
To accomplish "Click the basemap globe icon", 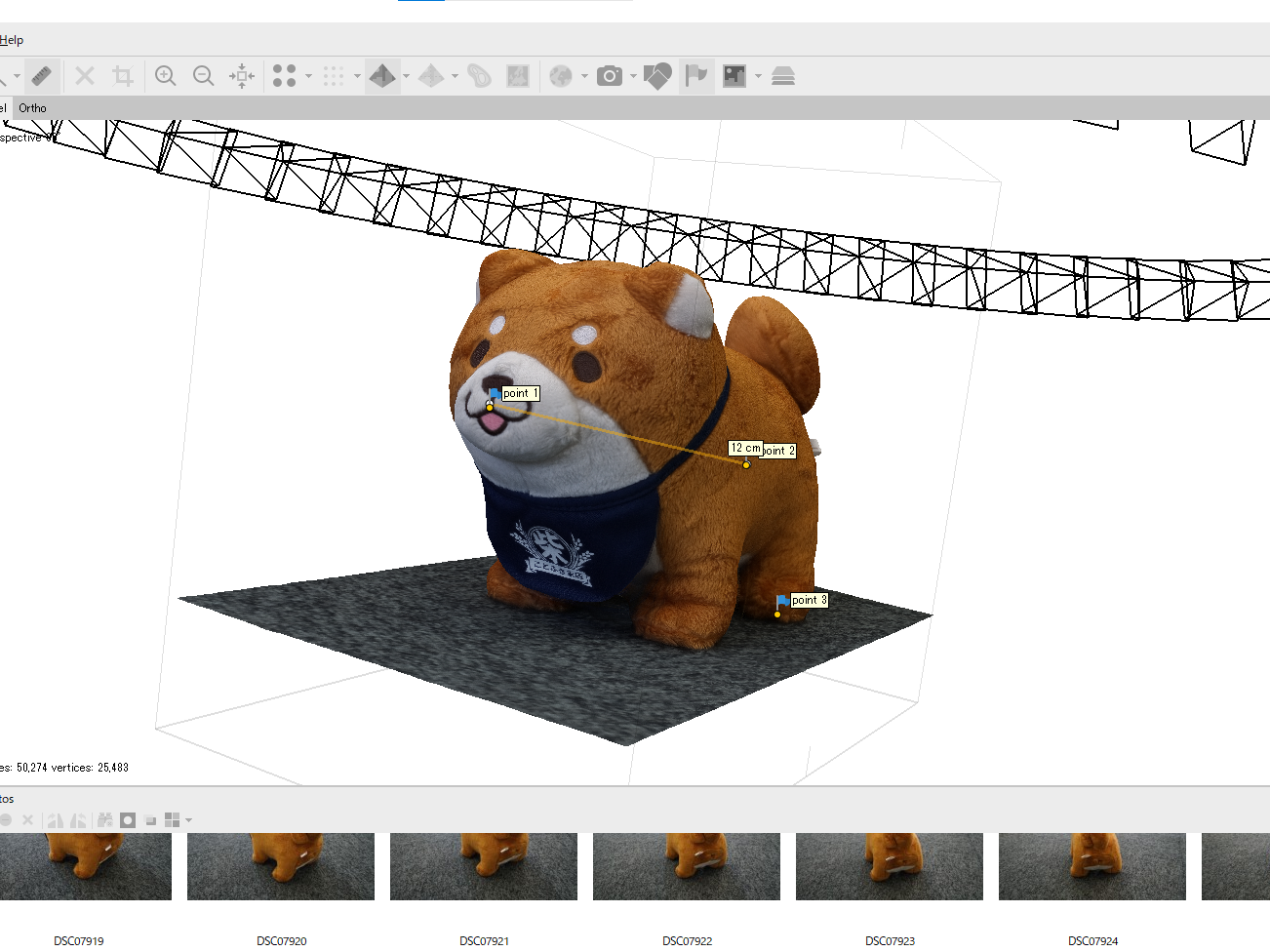I will point(561,76).
